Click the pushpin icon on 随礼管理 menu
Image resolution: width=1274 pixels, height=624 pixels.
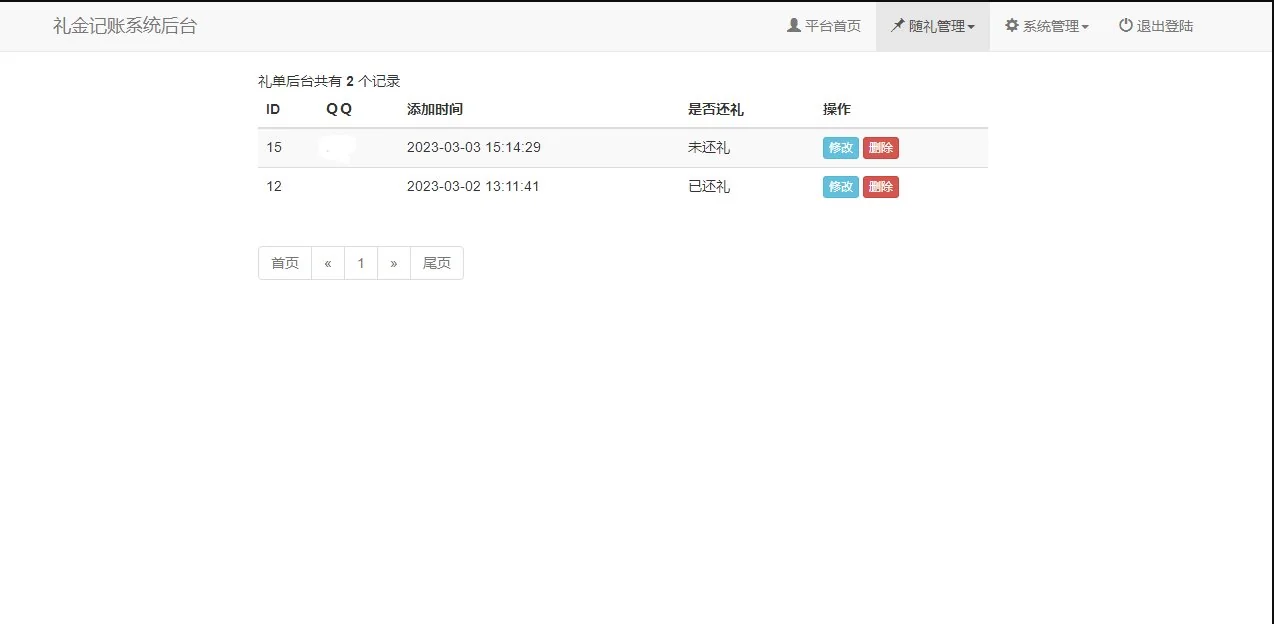point(896,26)
